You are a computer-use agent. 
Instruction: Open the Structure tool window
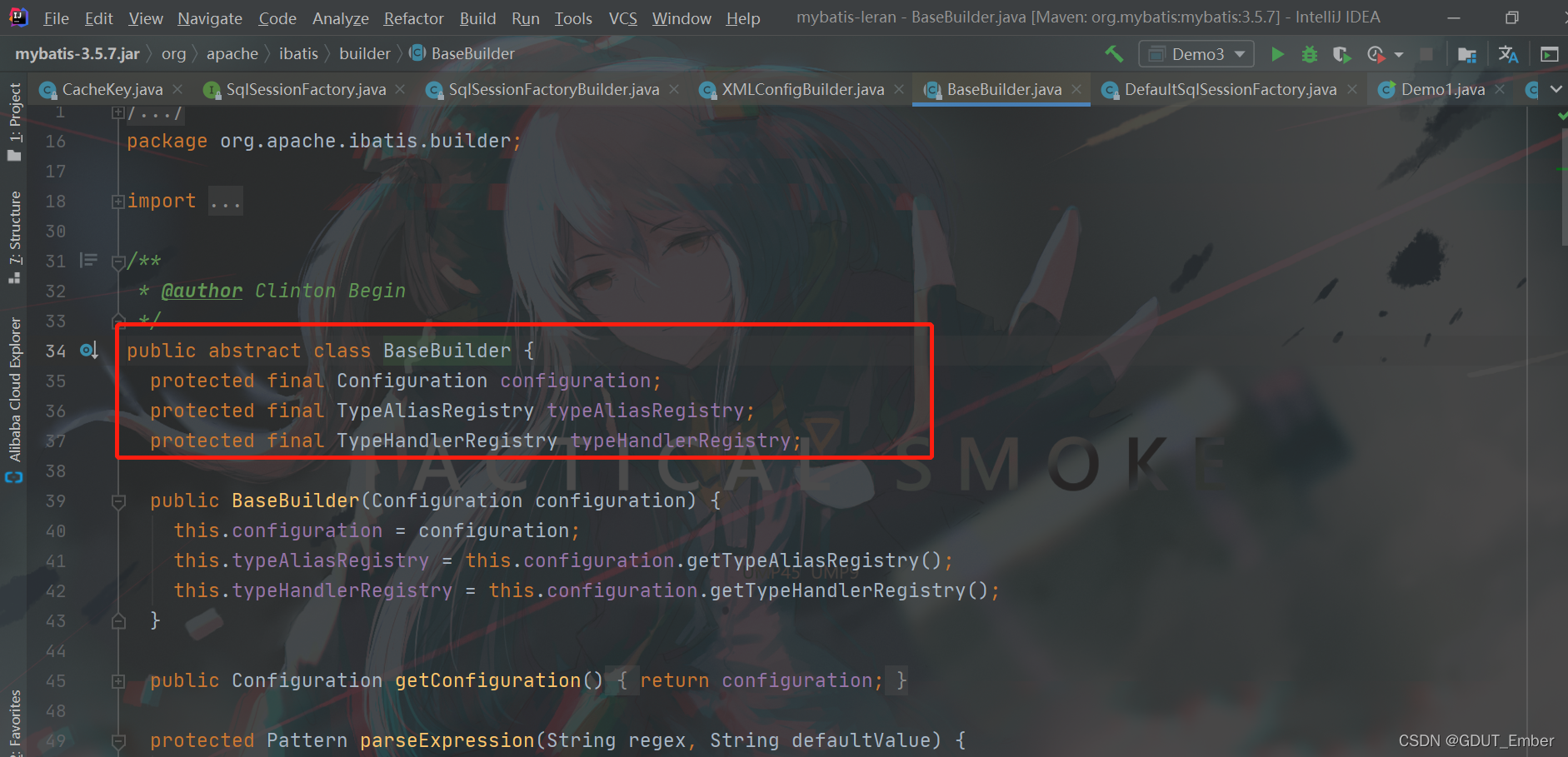point(14,237)
